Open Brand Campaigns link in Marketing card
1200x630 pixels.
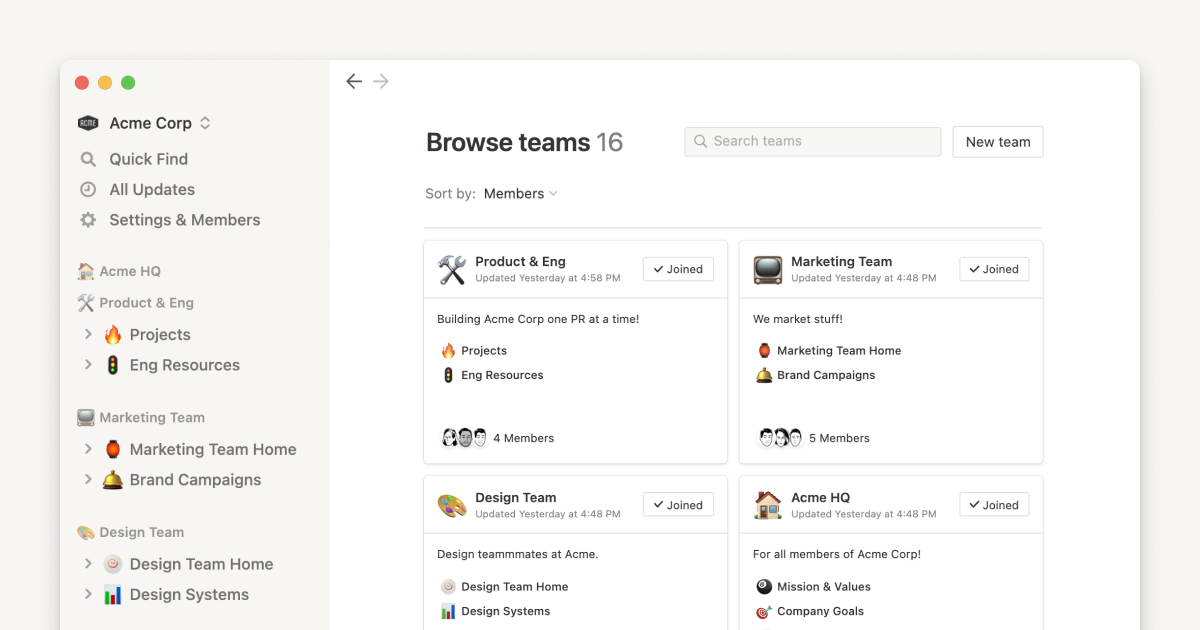[x=826, y=376]
